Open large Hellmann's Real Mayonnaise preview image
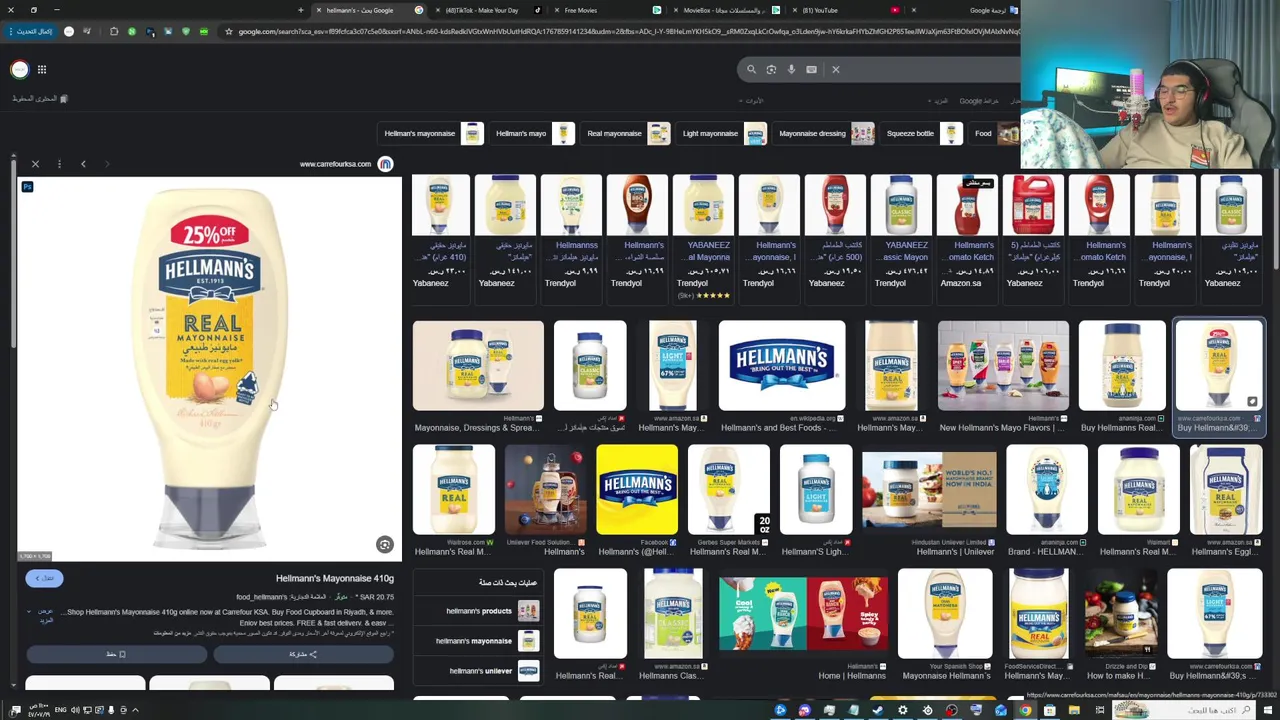1280x720 pixels. [x=209, y=369]
